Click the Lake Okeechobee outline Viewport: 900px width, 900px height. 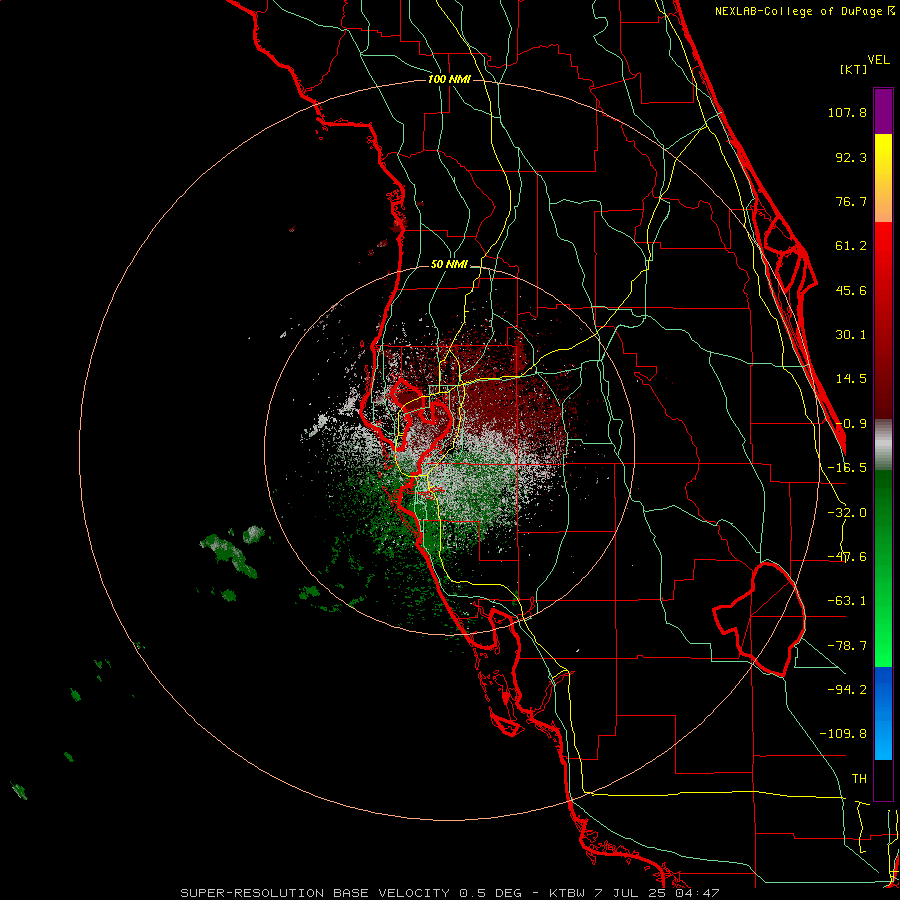tap(759, 619)
